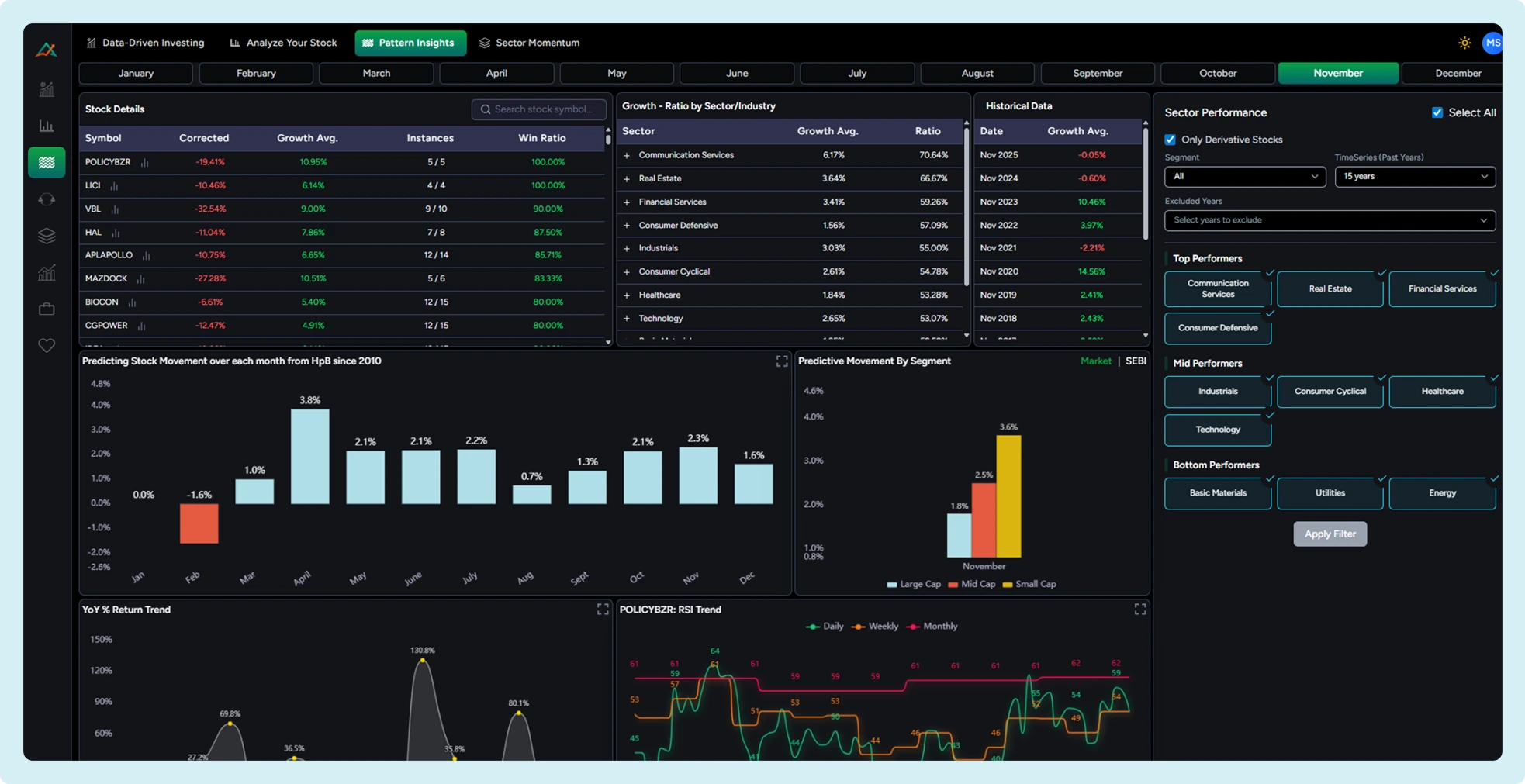Open the bar chart sidebar icon
Viewport: 1525px width, 784px height.
click(x=46, y=125)
